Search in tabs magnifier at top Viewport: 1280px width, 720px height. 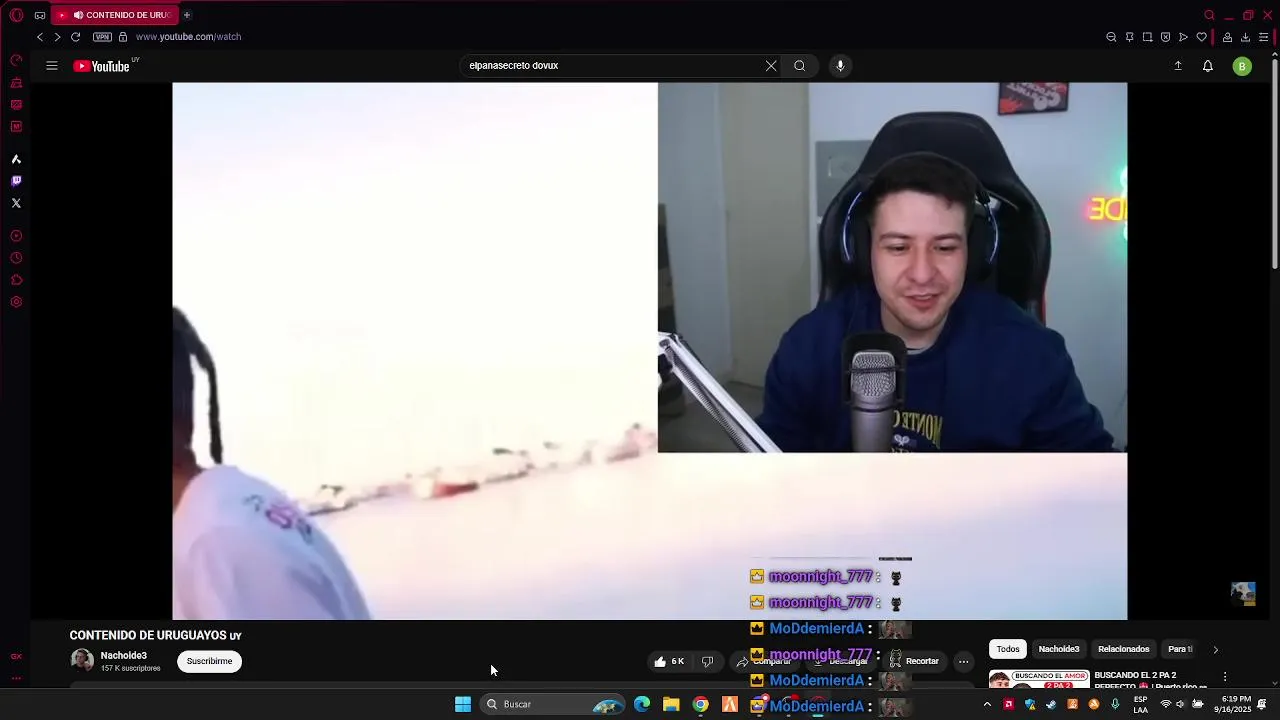(x=1210, y=15)
